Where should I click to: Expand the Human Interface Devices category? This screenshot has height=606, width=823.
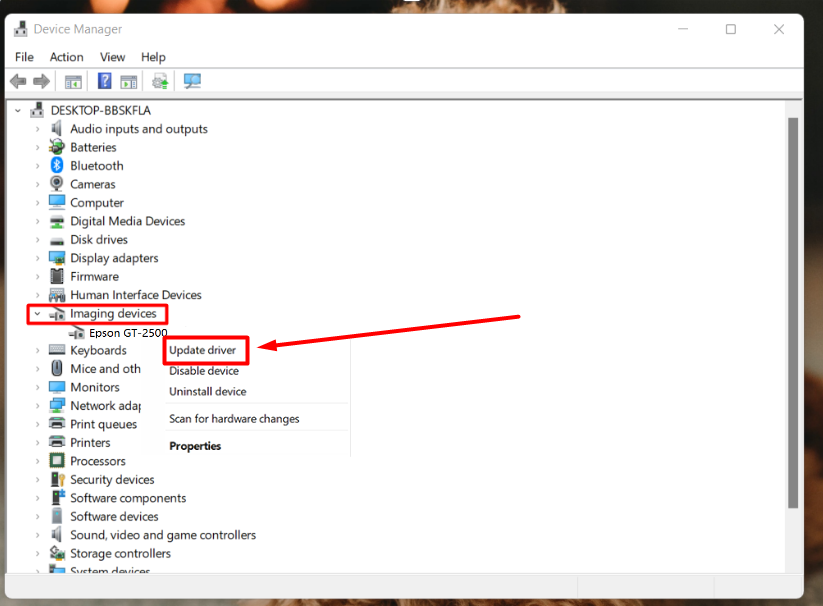[x=37, y=295]
